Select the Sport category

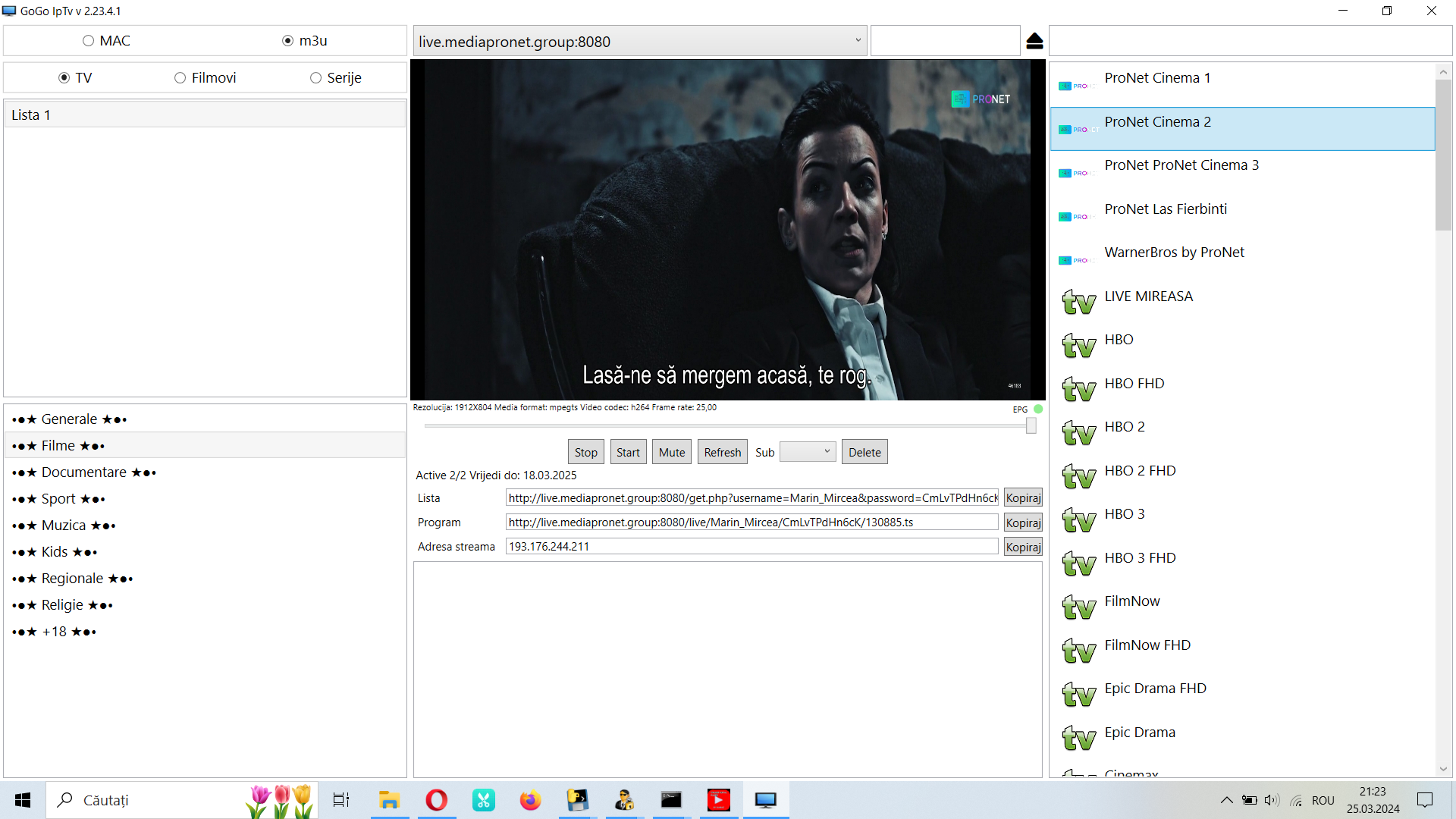click(205, 499)
